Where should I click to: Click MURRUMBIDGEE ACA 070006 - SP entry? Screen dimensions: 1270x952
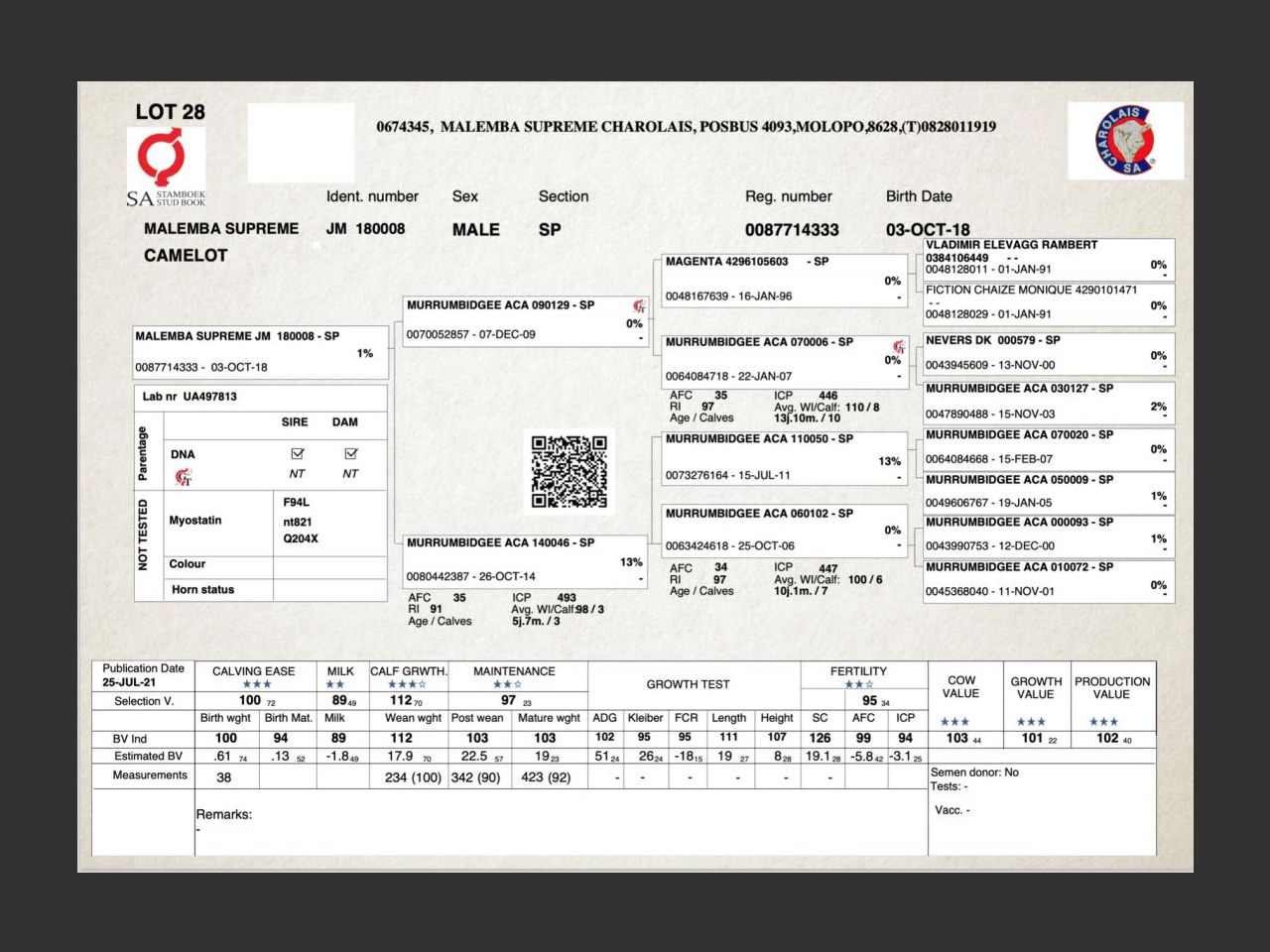point(784,360)
